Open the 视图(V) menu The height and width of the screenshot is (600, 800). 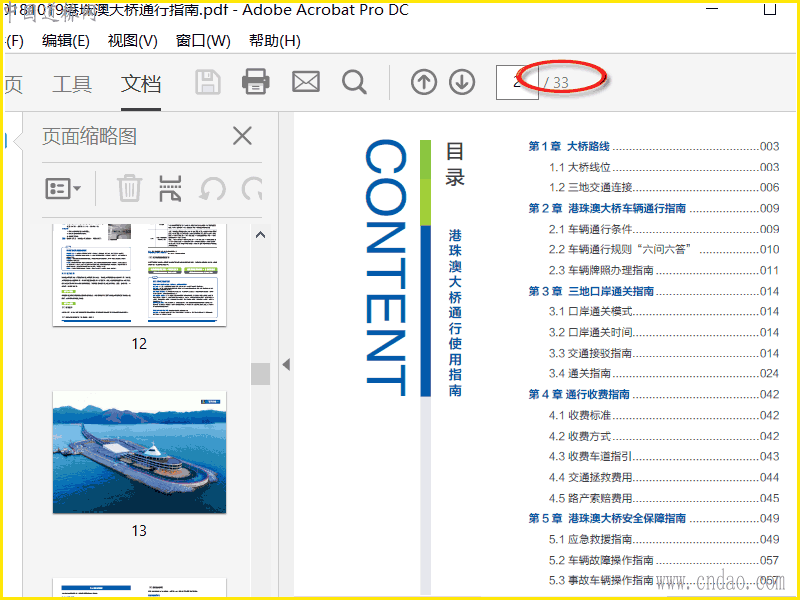(x=133, y=41)
